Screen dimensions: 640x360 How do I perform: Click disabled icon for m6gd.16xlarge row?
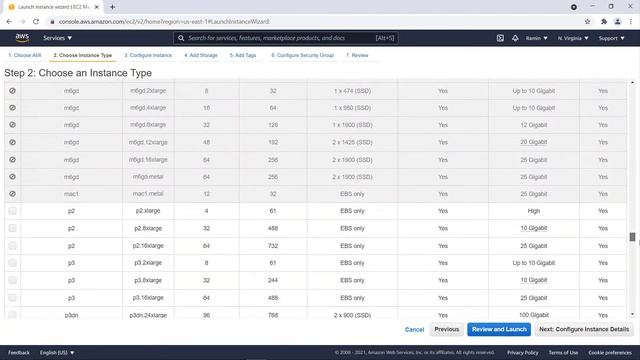(13, 160)
